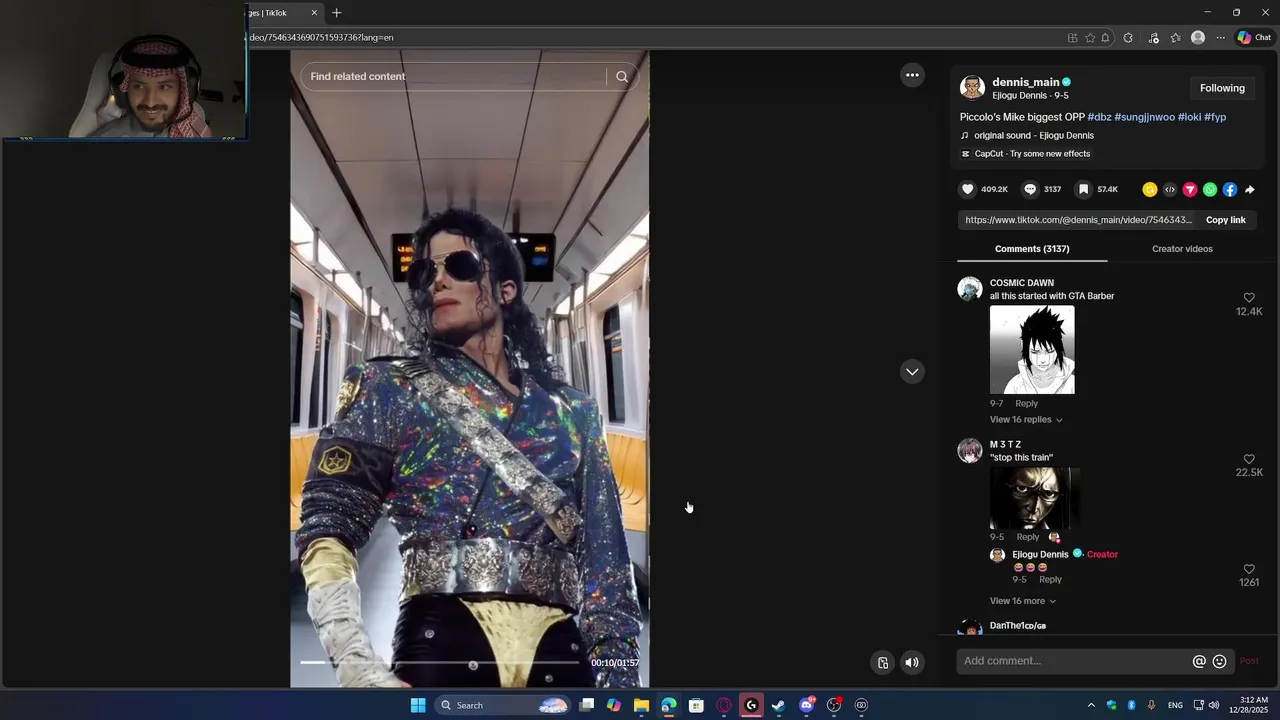Open Steam from the taskbar
This screenshot has height=720, width=1280.
[x=778, y=705]
